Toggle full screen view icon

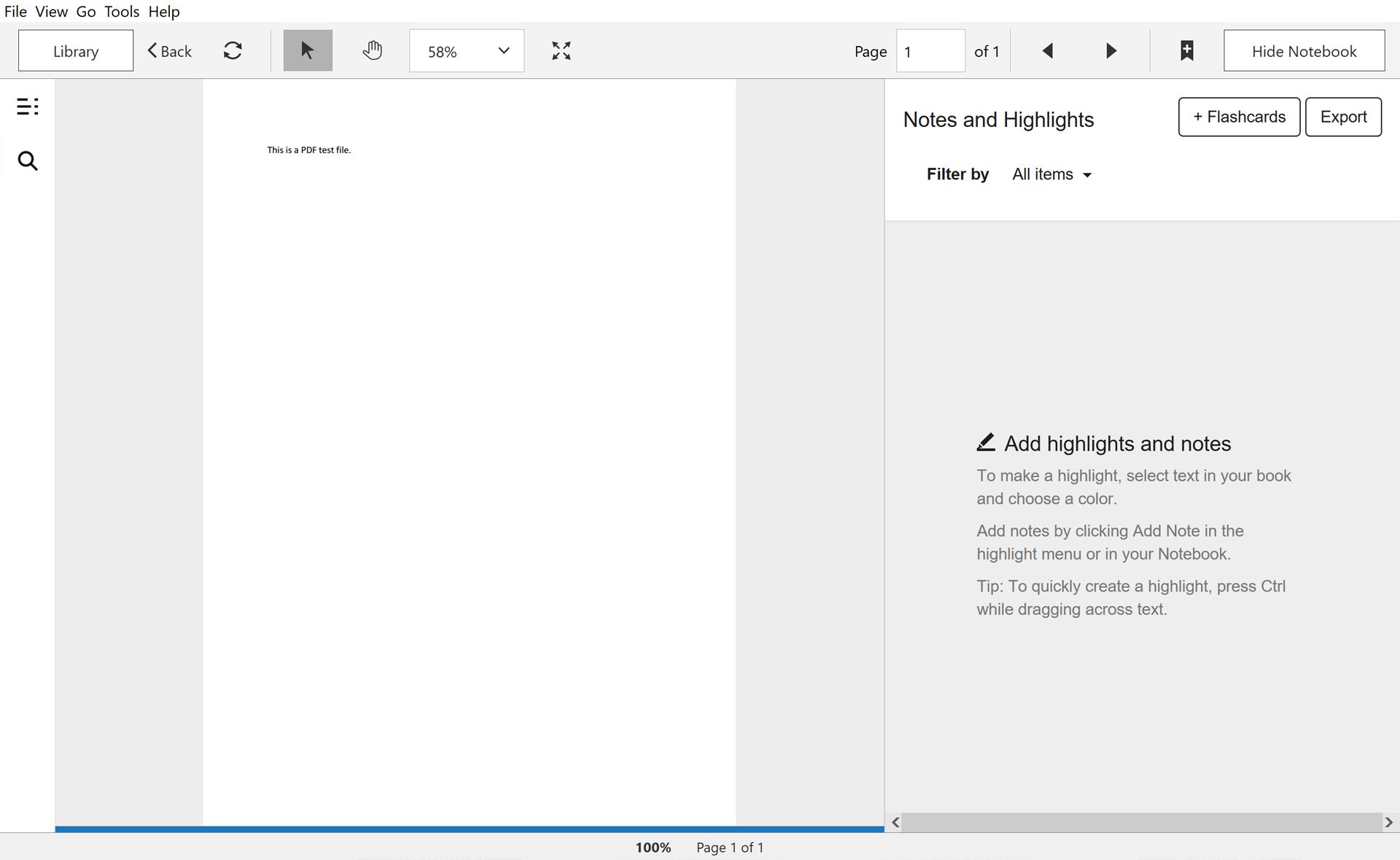click(561, 50)
